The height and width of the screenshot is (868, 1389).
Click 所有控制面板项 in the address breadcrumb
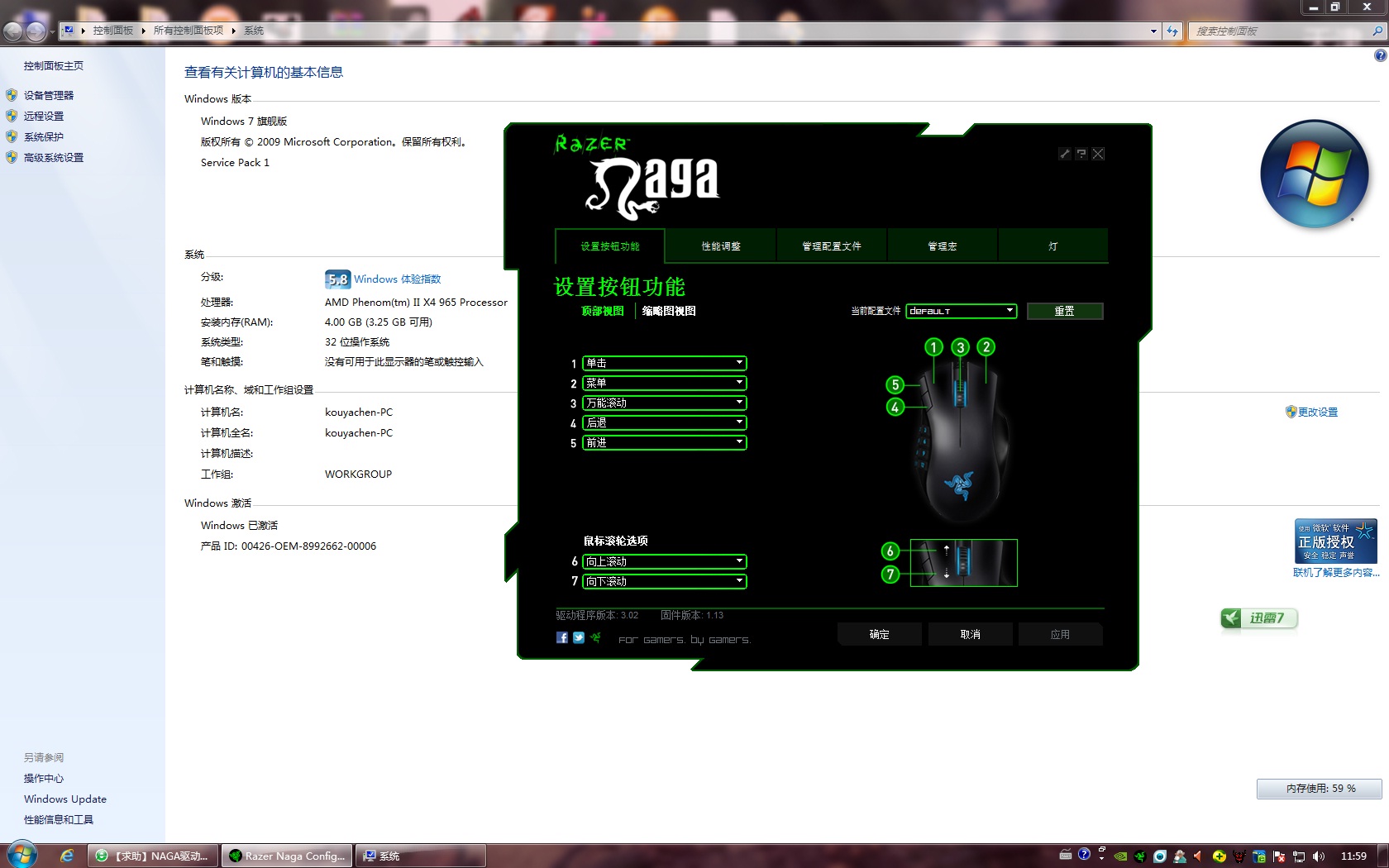(189, 31)
